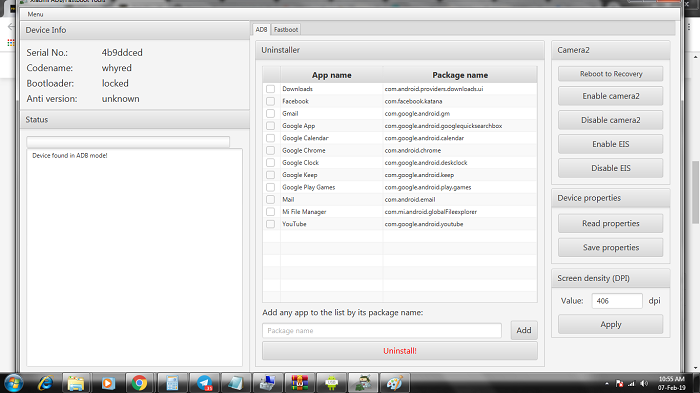The height and width of the screenshot is (393, 700).
Task: Select package com.android.email cell
Action: coord(460,200)
